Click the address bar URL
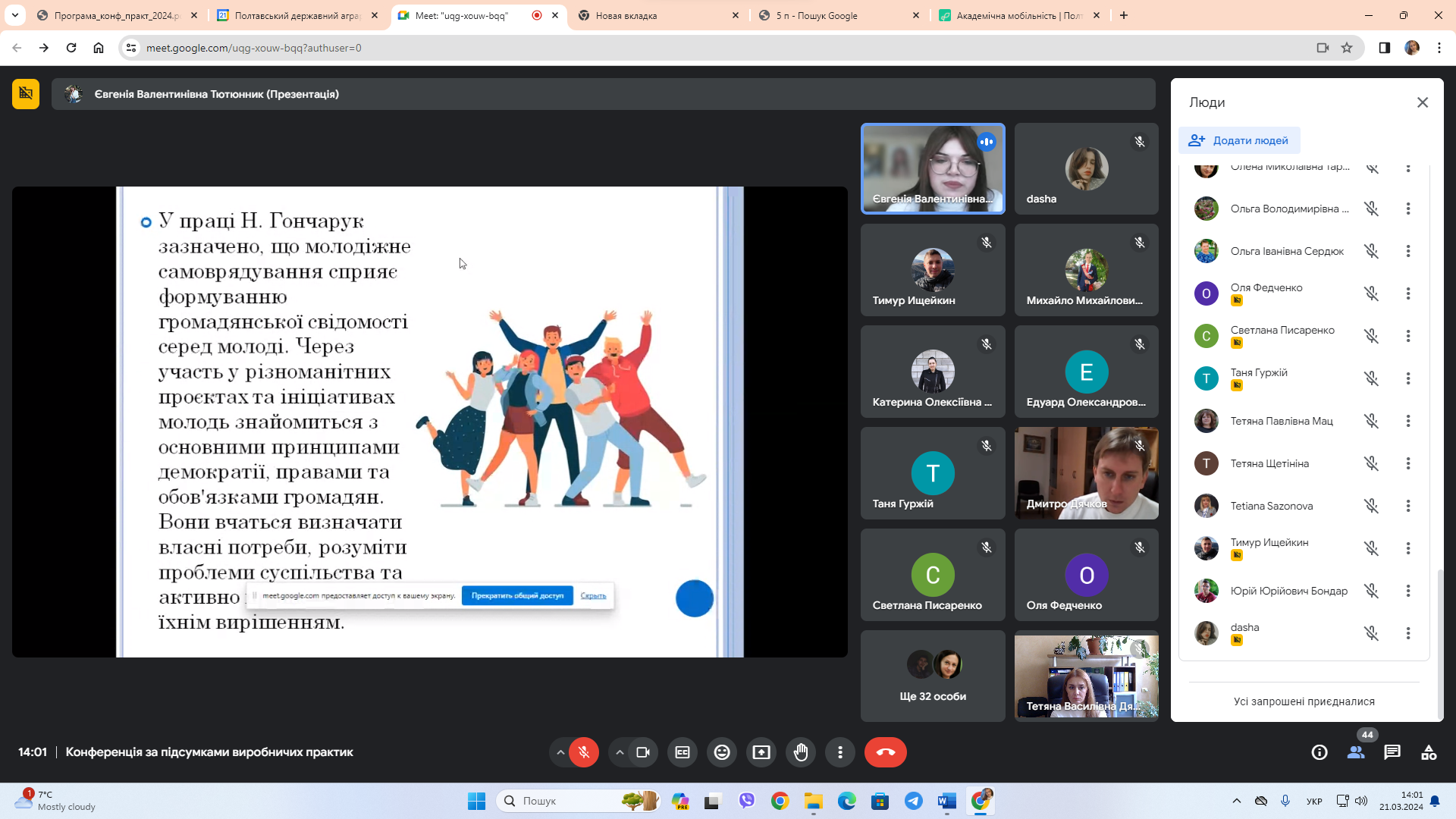1456x819 pixels. [253, 48]
